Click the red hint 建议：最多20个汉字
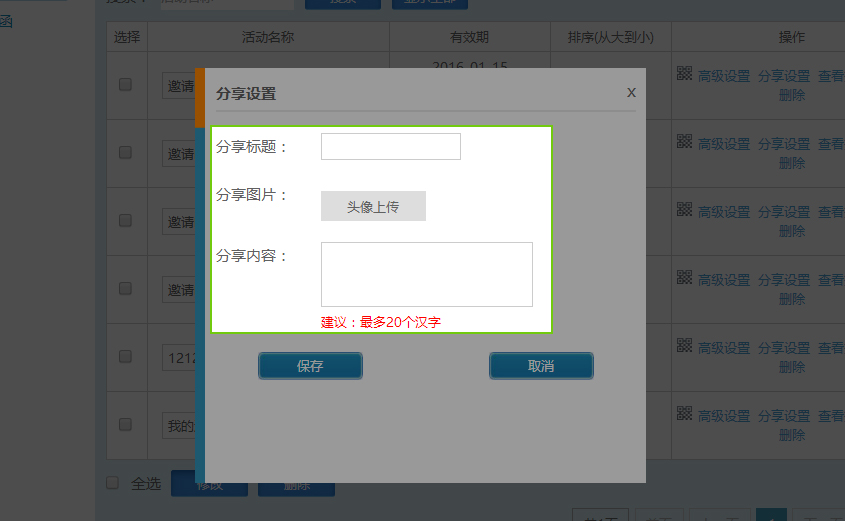This screenshot has width=845, height=521. [x=380, y=322]
